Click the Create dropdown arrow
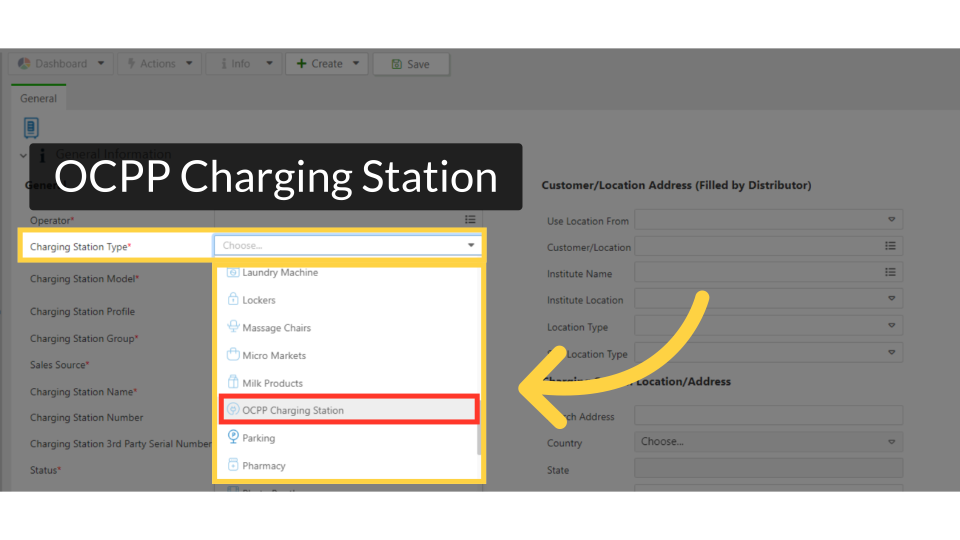The image size is (960, 540). coord(356,63)
